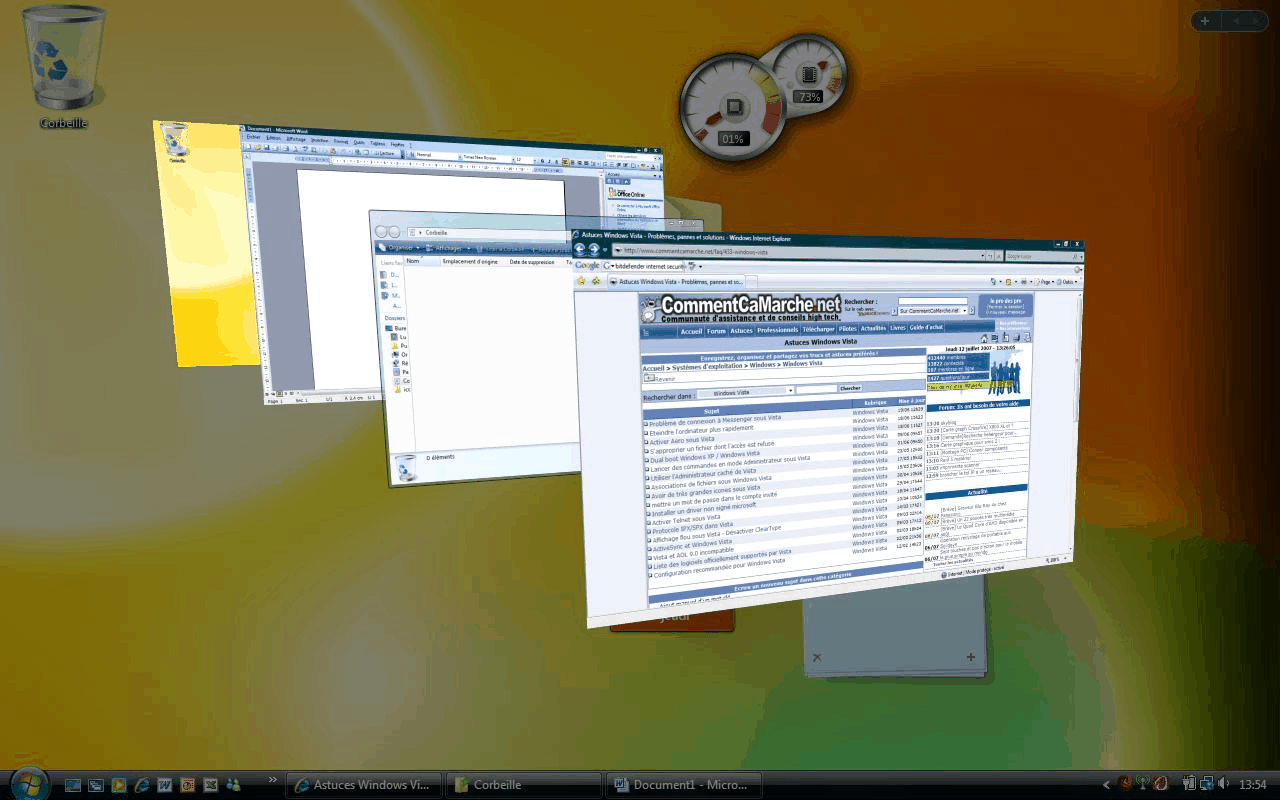The width and height of the screenshot is (1280, 800).
Task: Open the Corbeille desktop icon
Action: click(x=64, y=66)
